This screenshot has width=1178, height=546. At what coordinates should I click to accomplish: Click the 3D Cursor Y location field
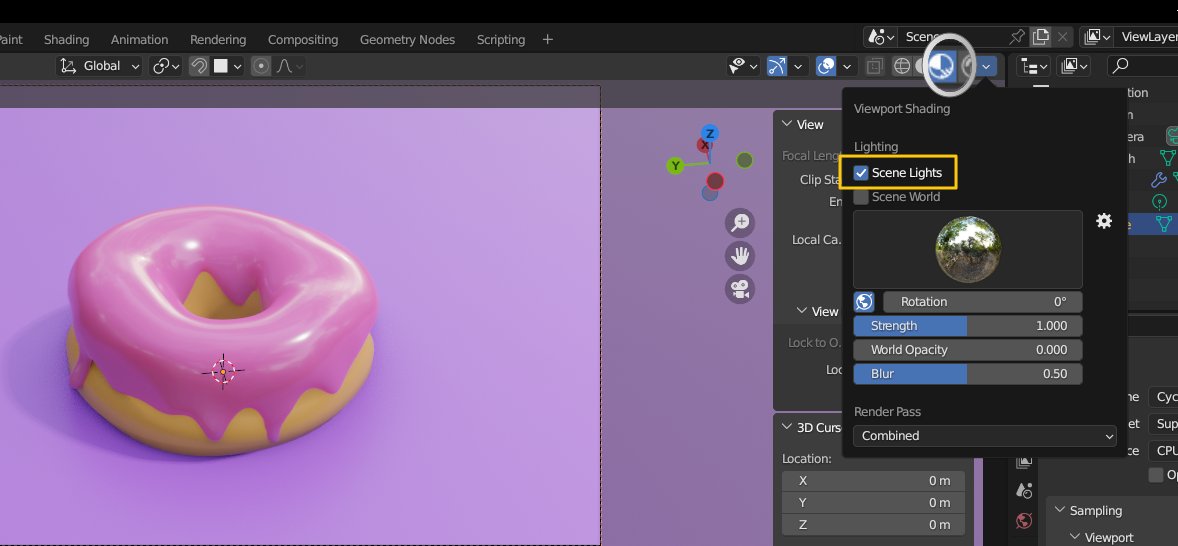tap(872, 502)
